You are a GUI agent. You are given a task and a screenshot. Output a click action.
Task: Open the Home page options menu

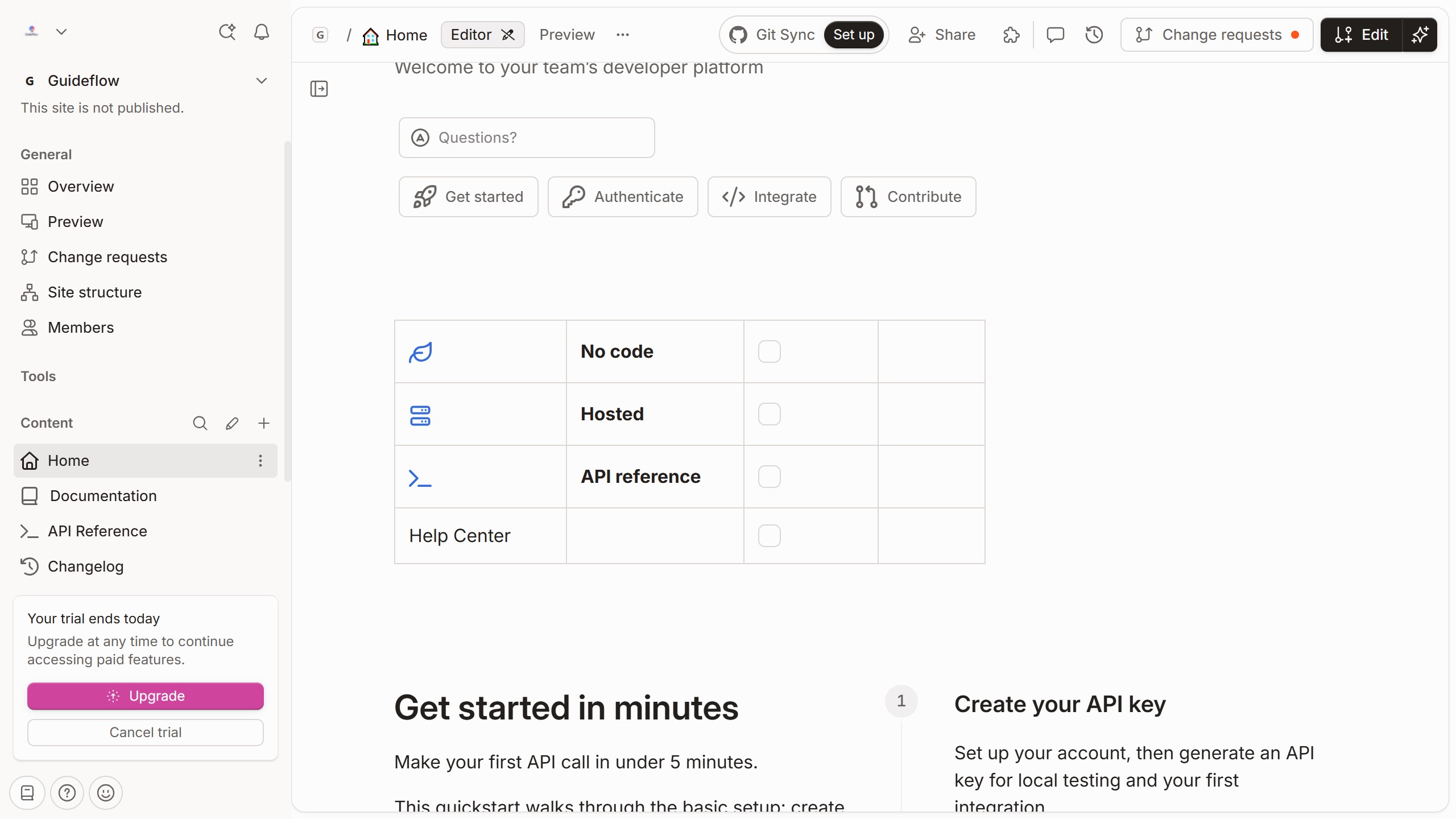pyautogui.click(x=260, y=461)
